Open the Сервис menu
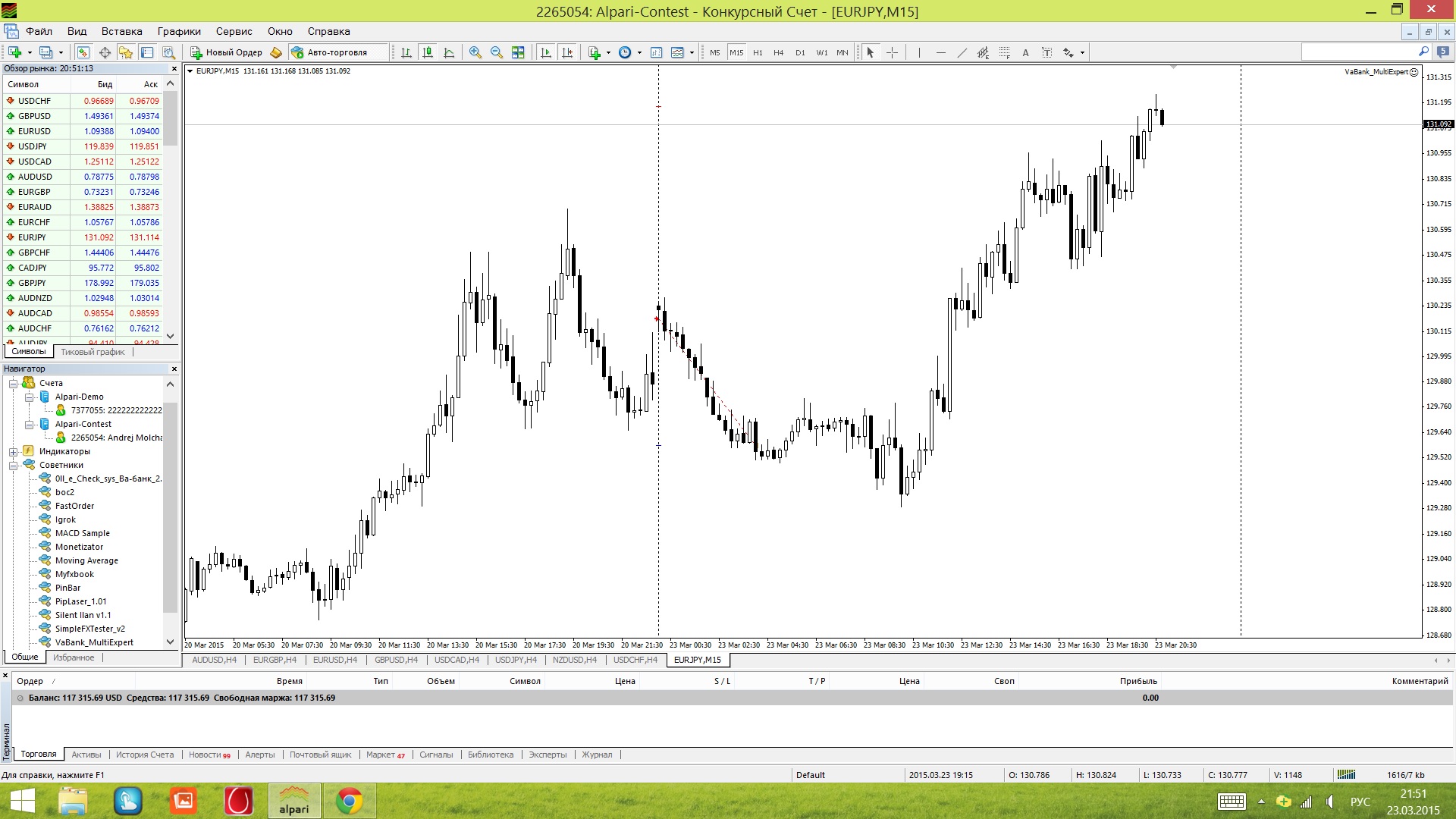The height and width of the screenshot is (819, 1456). click(234, 31)
